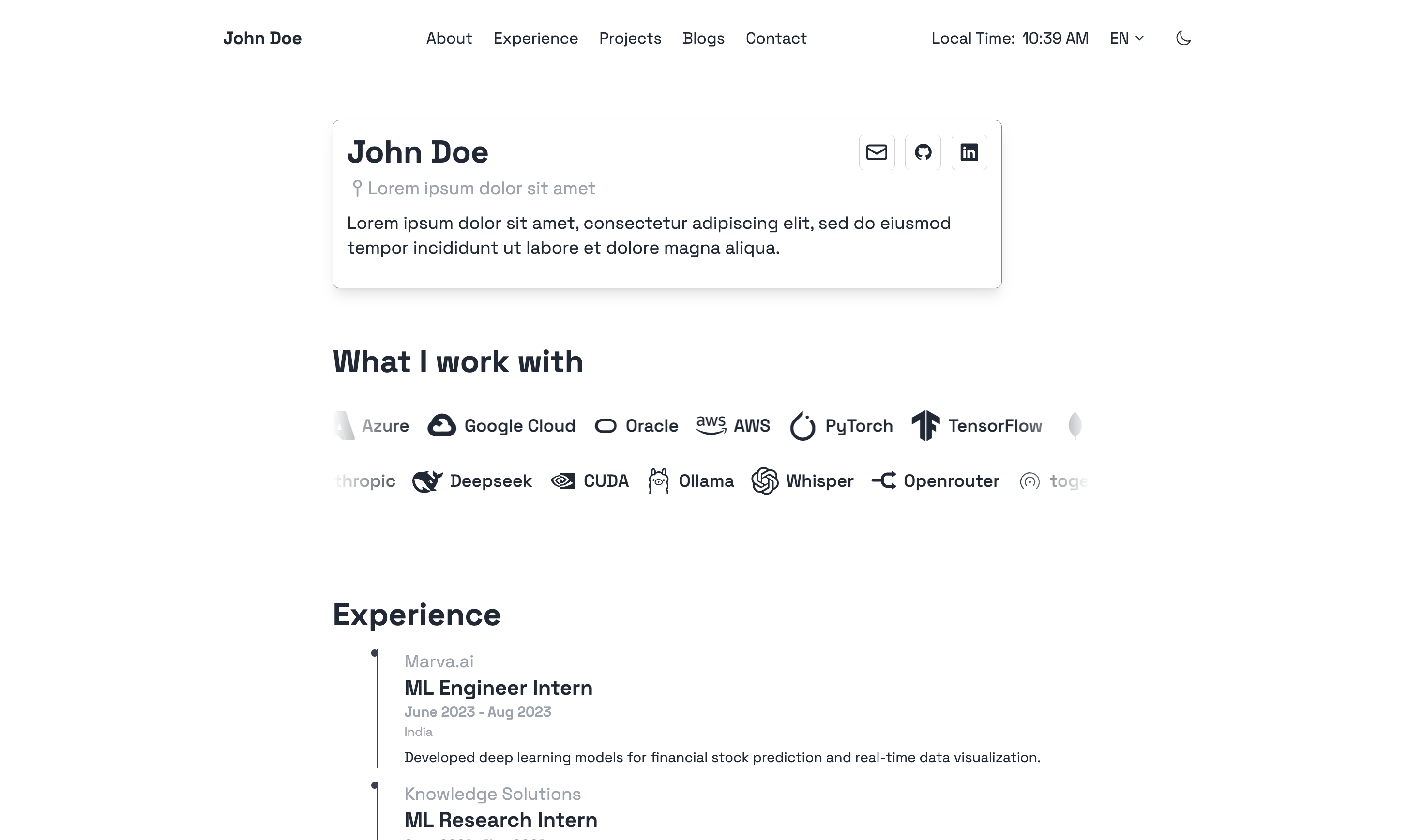Click the Deepseek whale icon

pyautogui.click(x=427, y=481)
